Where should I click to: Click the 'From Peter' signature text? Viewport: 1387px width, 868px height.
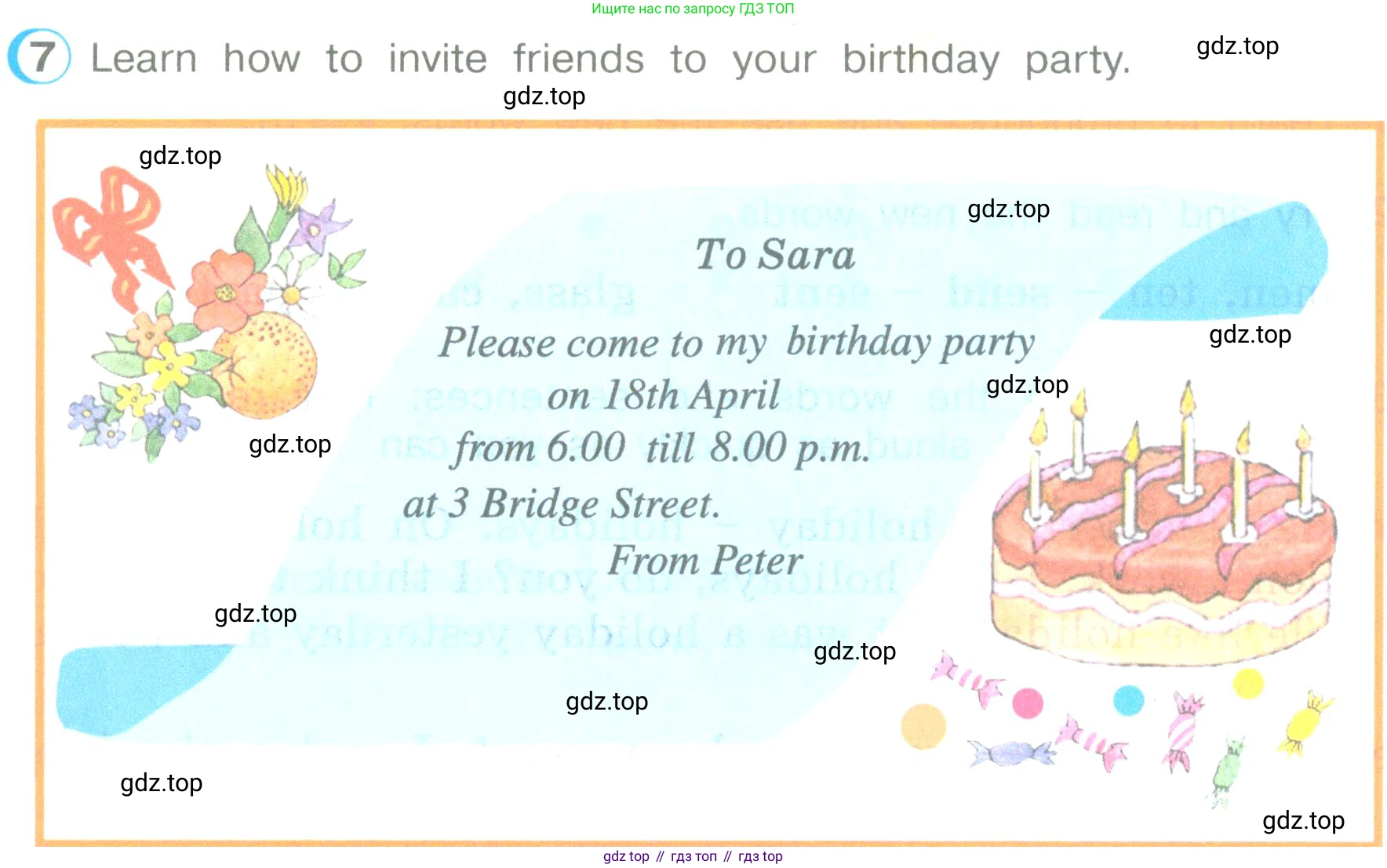[x=705, y=560]
